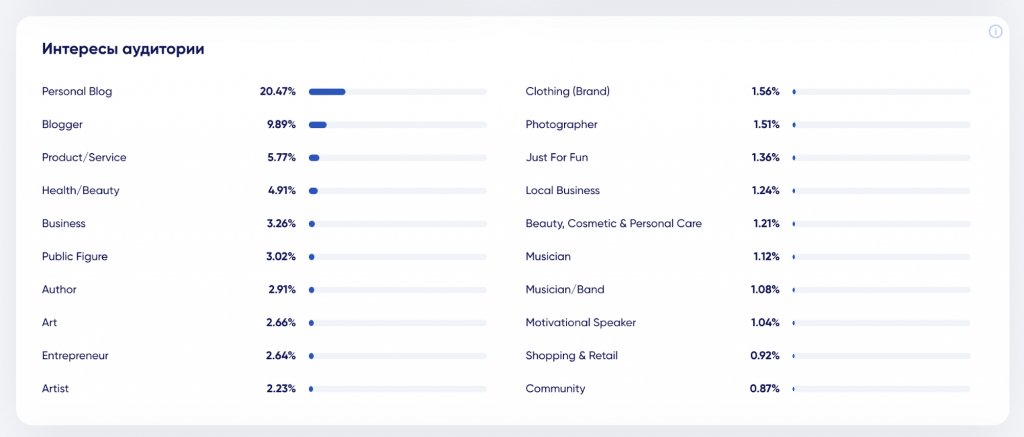Select the Motivational Speaker label
The image size is (1024, 437).
pyautogui.click(x=581, y=323)
